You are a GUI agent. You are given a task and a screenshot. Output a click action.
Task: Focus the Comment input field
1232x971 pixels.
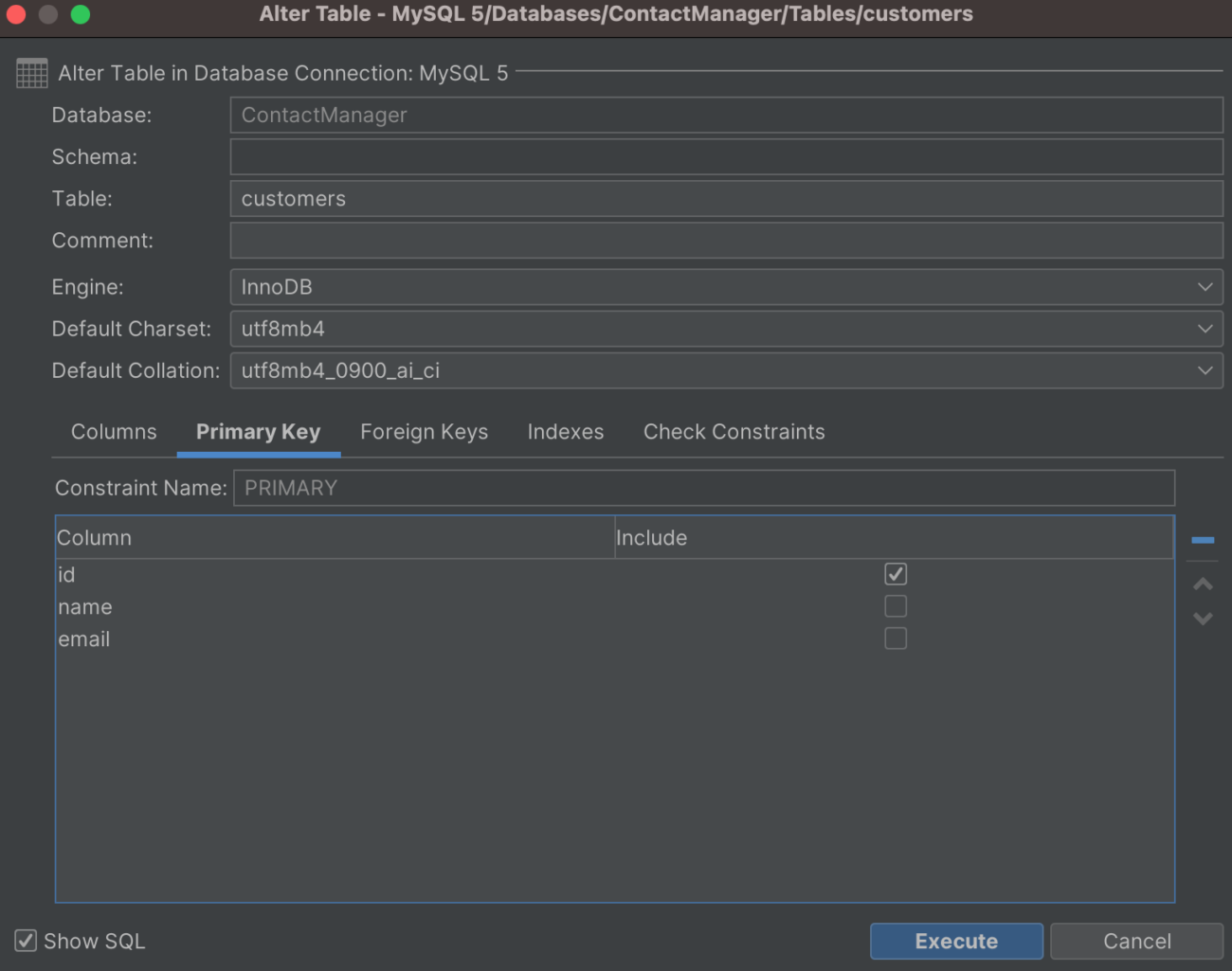click(726, 241)
